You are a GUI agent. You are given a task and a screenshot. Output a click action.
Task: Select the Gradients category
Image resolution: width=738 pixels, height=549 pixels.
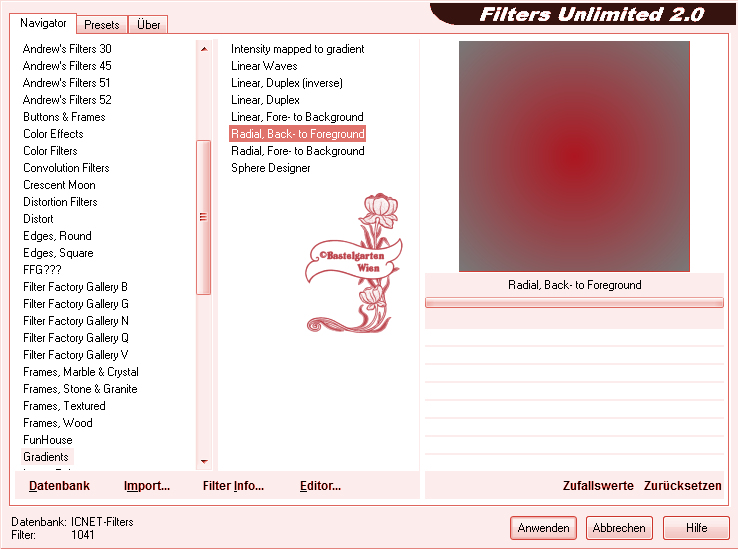(x=46, y=457)
